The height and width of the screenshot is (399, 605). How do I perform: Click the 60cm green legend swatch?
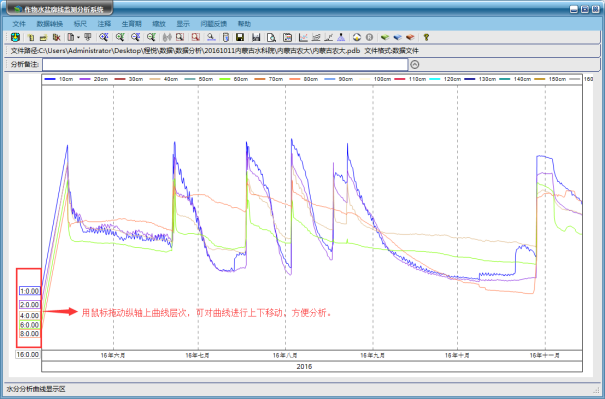pos(225,79)
